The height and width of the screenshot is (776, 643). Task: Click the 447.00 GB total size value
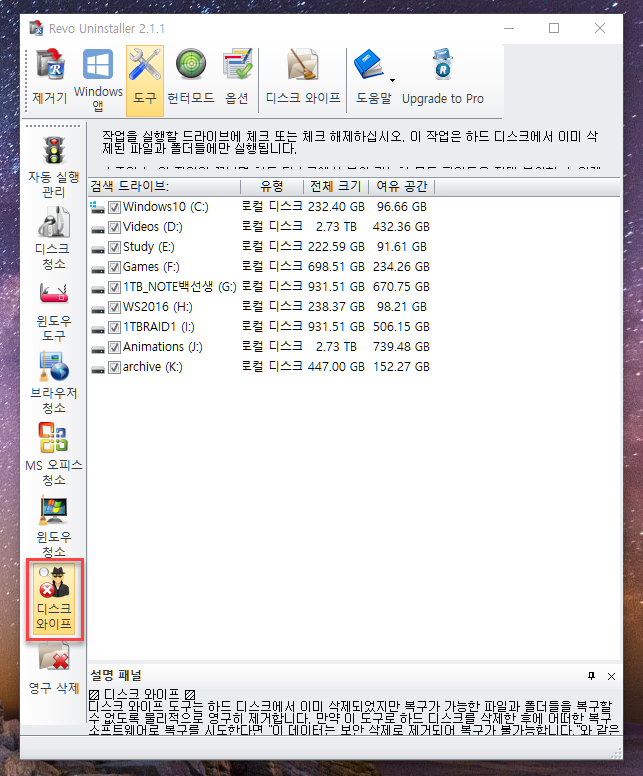(336, 367)
